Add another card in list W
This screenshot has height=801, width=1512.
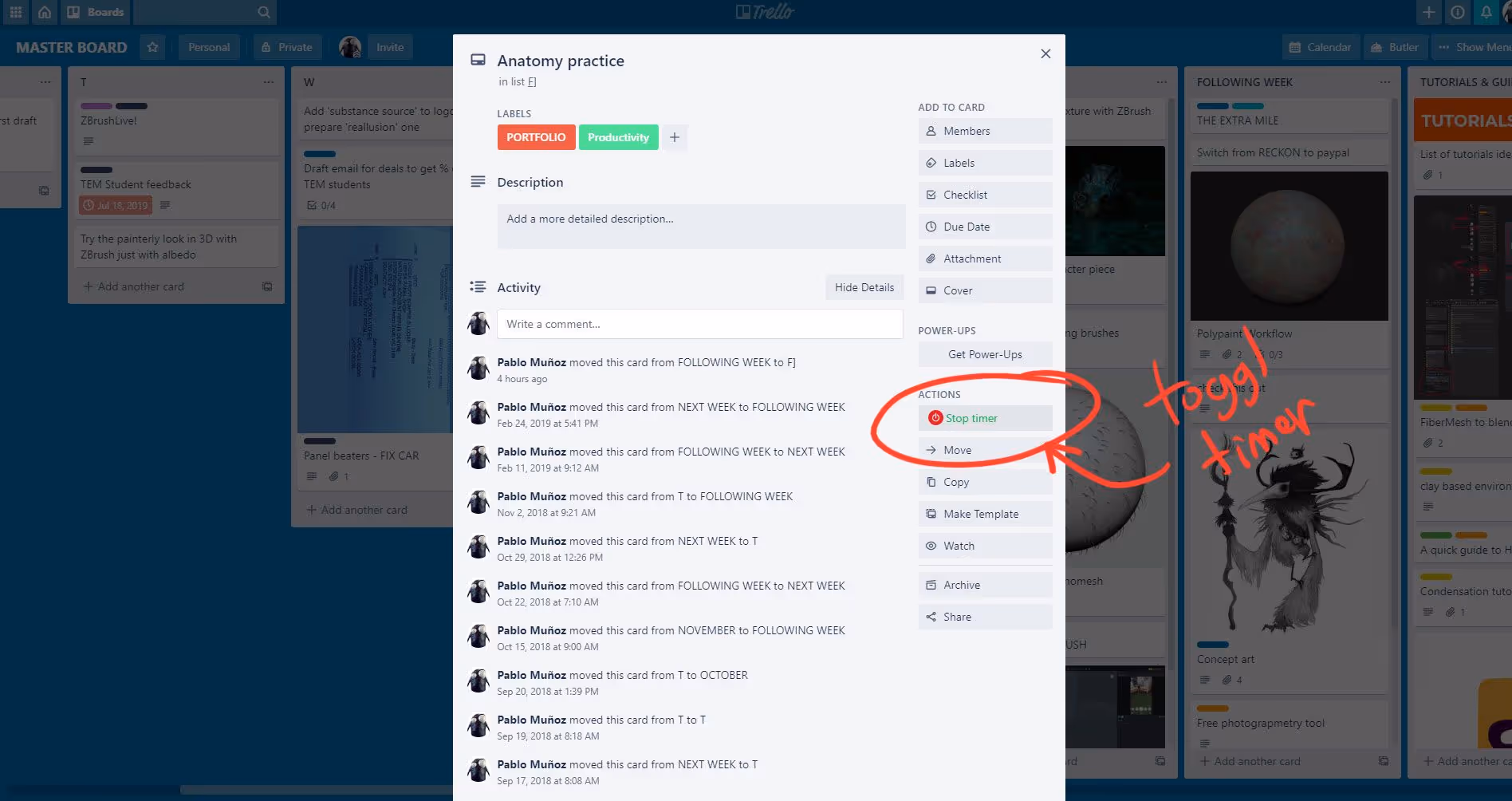pos(357,510)
